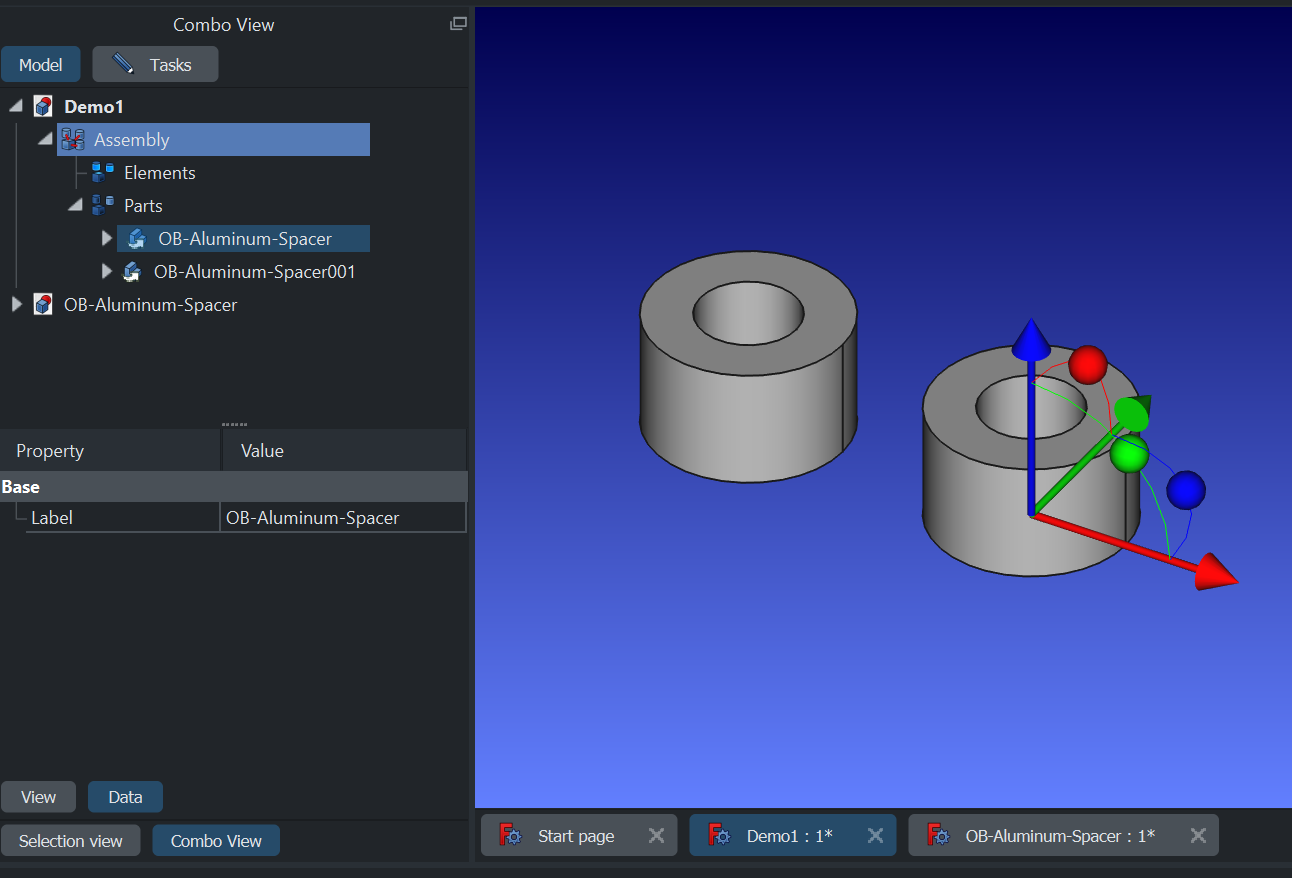
Task: Select OB-Aluminum-Spacer001 in the tree
Action: [255, 272]
